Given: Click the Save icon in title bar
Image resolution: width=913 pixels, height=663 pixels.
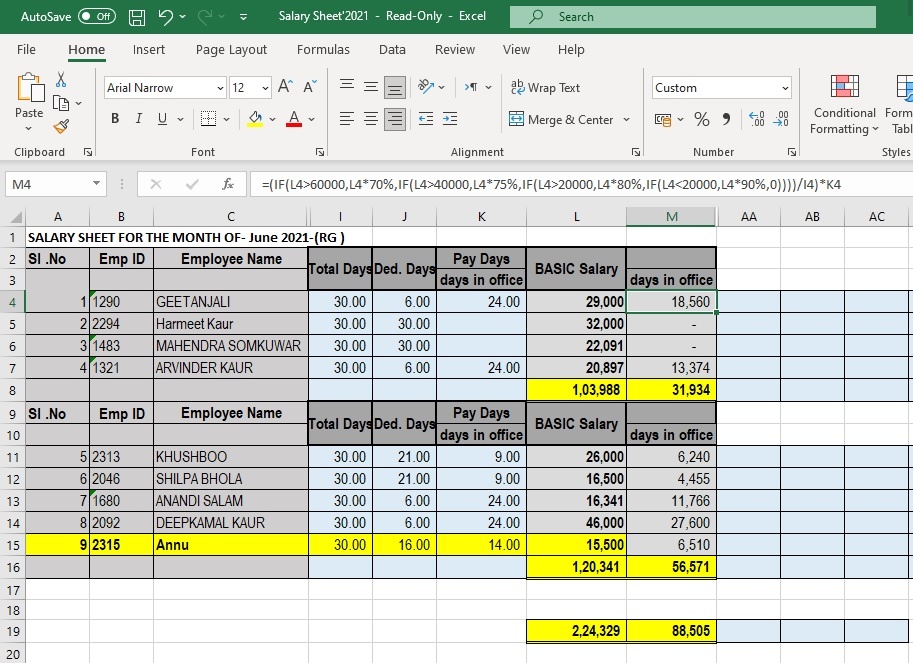Looking at the screenshot, I should (137, 17).
